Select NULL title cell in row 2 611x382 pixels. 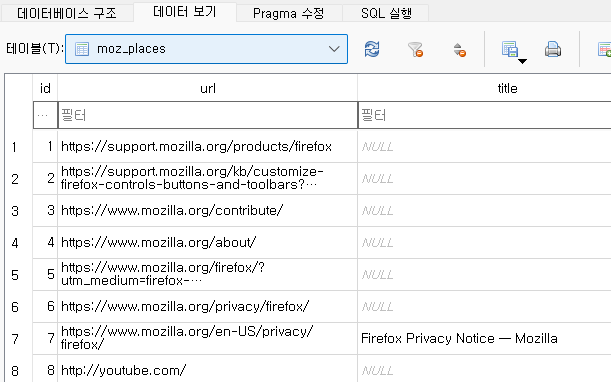coord(484,179)
